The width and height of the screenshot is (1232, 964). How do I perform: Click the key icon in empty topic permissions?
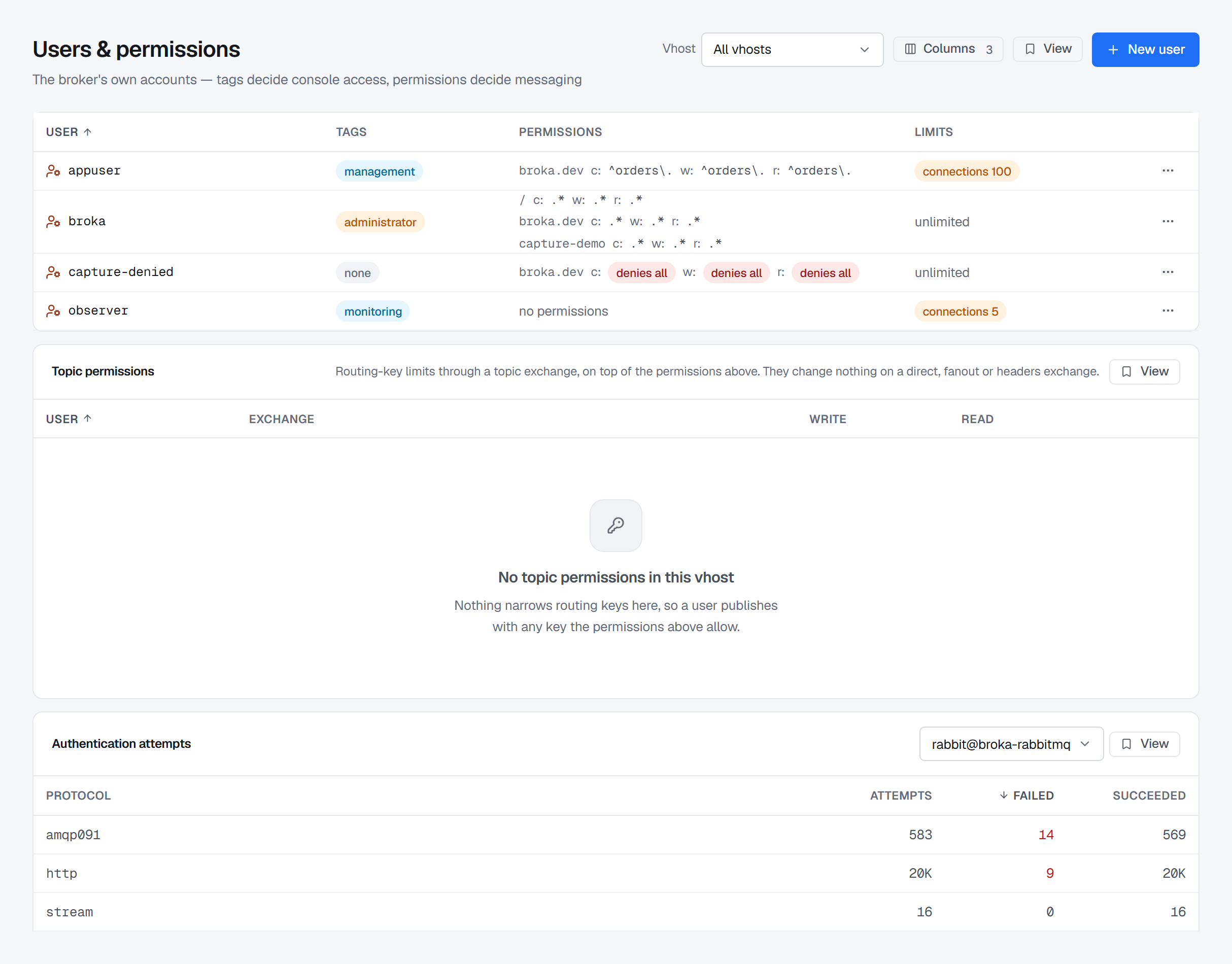(x=615, y=526)
